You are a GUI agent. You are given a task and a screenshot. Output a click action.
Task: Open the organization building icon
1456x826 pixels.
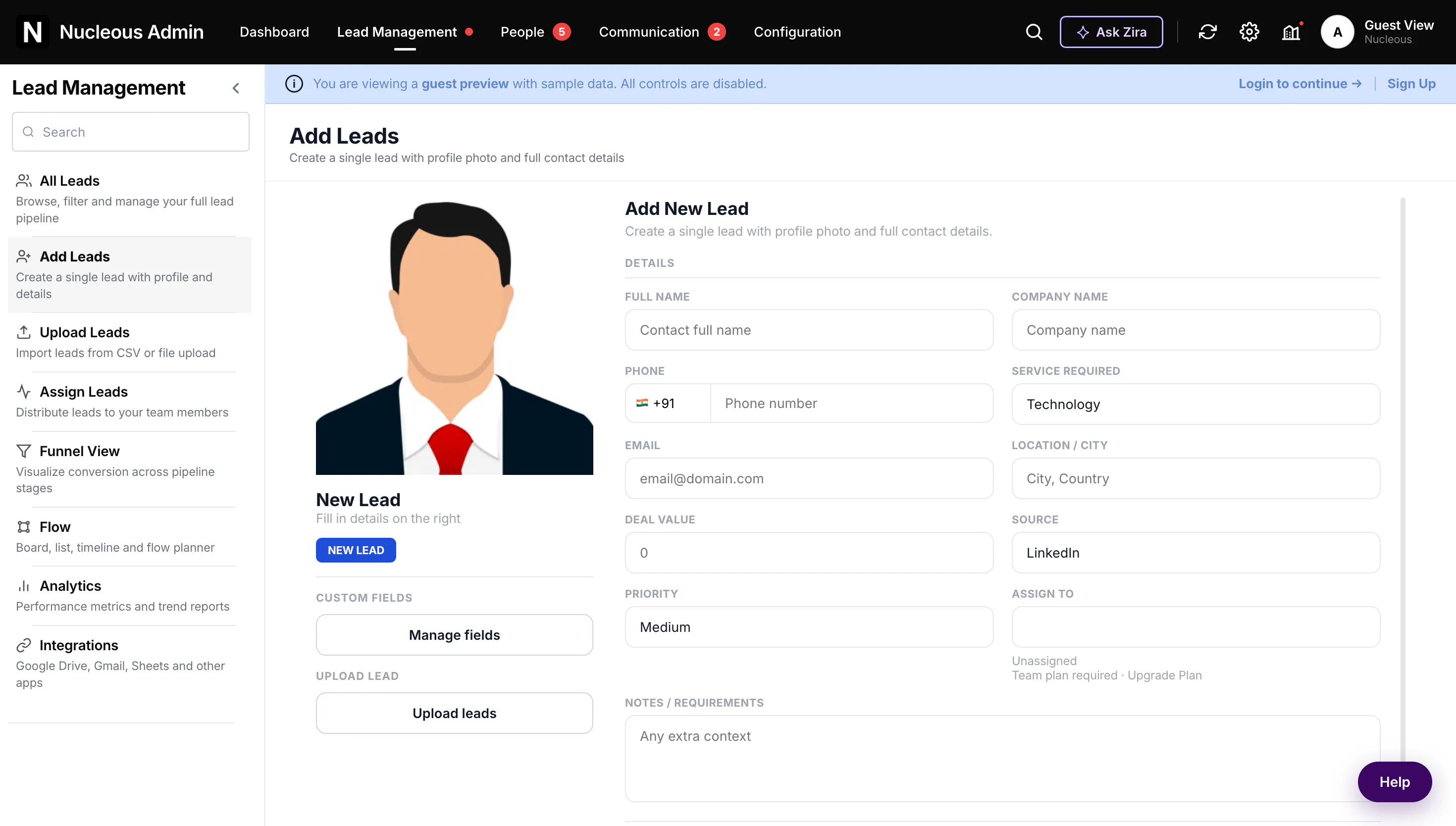[x=1292, y=32]
